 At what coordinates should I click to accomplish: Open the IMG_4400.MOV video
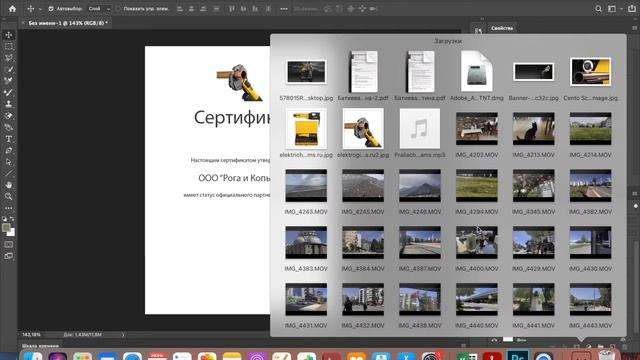(x=477, y=242)
